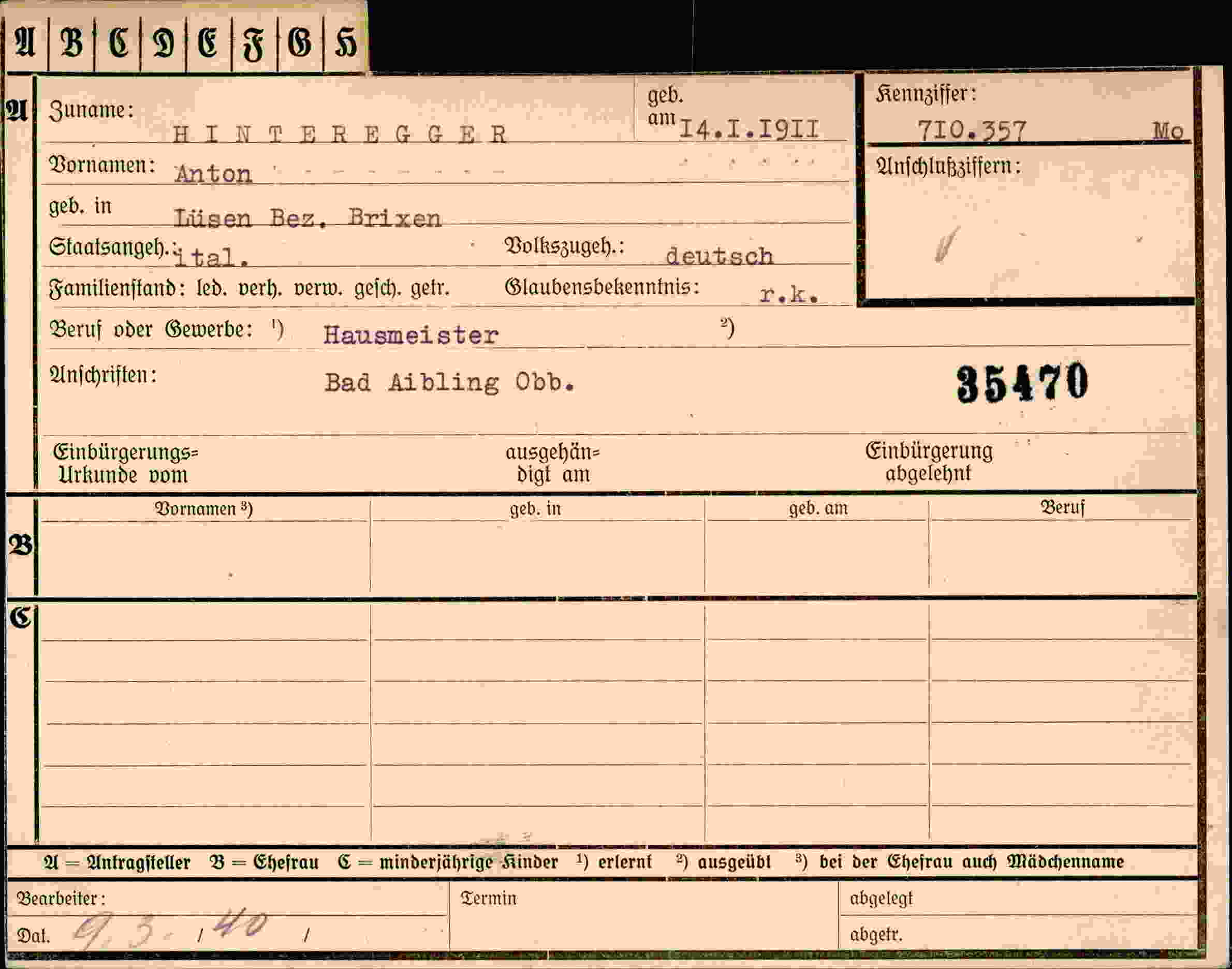Click the stamped number 35470
The height and width of the screenshot is (969, 1232).
[x=1022, y=383]
